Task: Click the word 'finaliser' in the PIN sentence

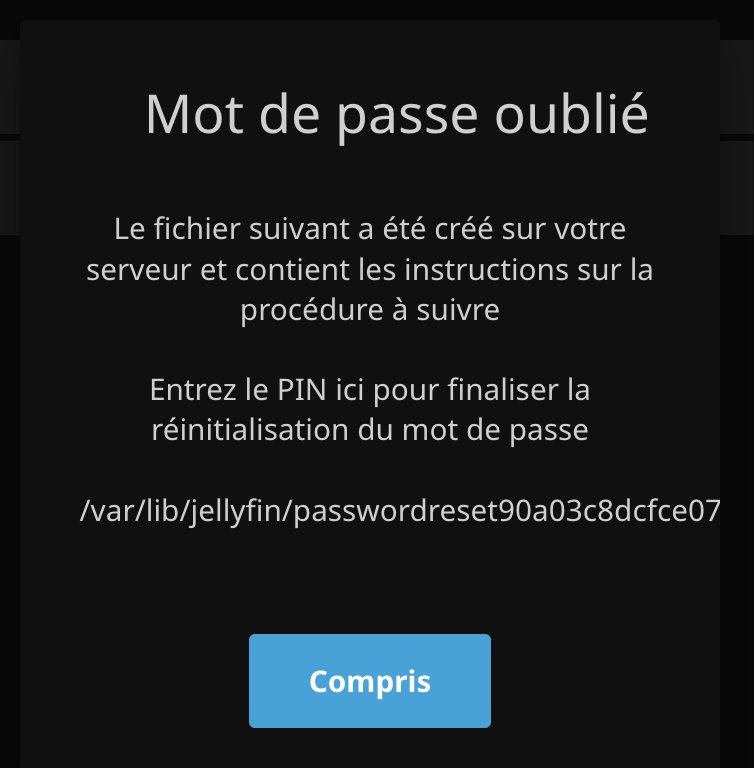Action: pos(503,390)
